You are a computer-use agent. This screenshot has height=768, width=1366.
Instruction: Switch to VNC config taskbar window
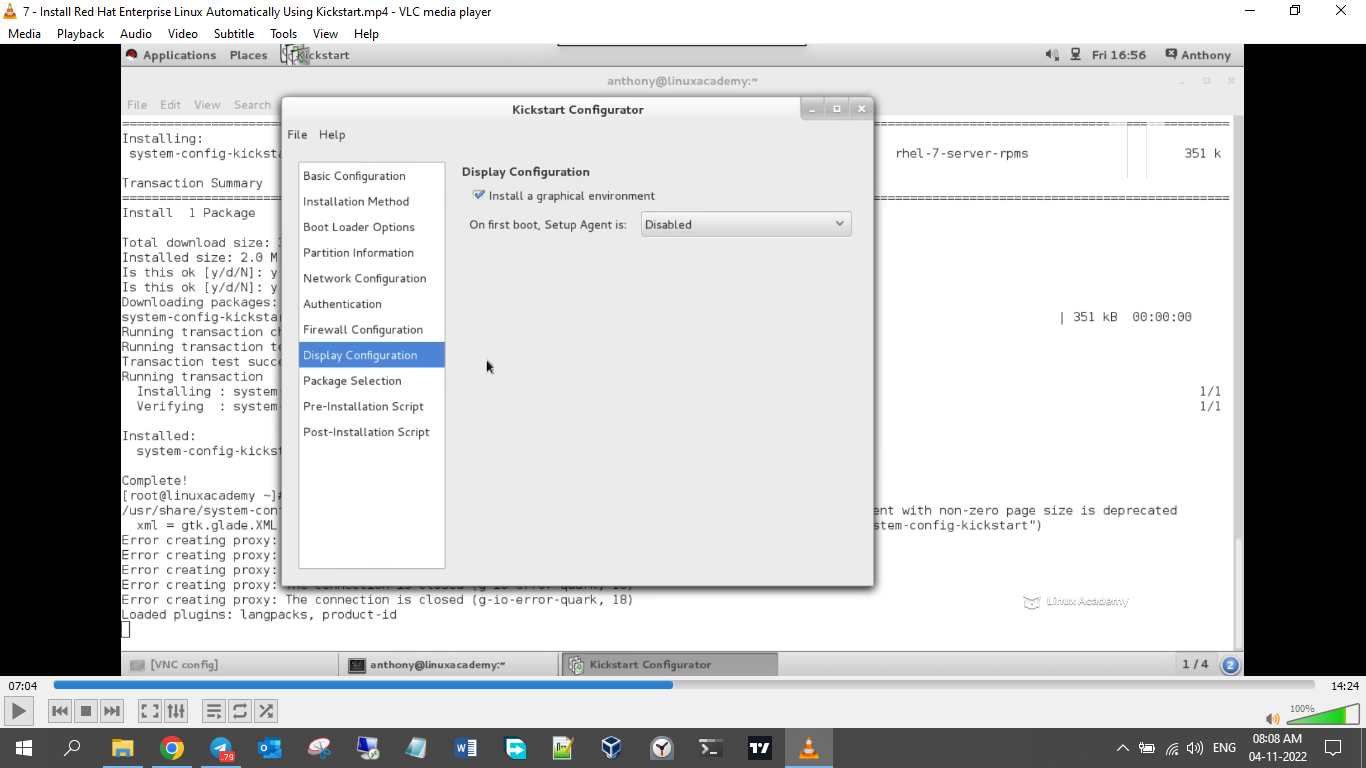231,664
